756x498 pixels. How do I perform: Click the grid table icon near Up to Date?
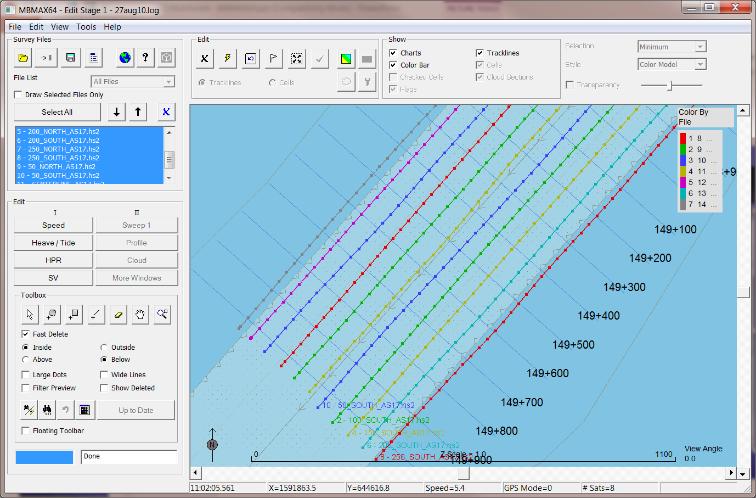(85, 410)
